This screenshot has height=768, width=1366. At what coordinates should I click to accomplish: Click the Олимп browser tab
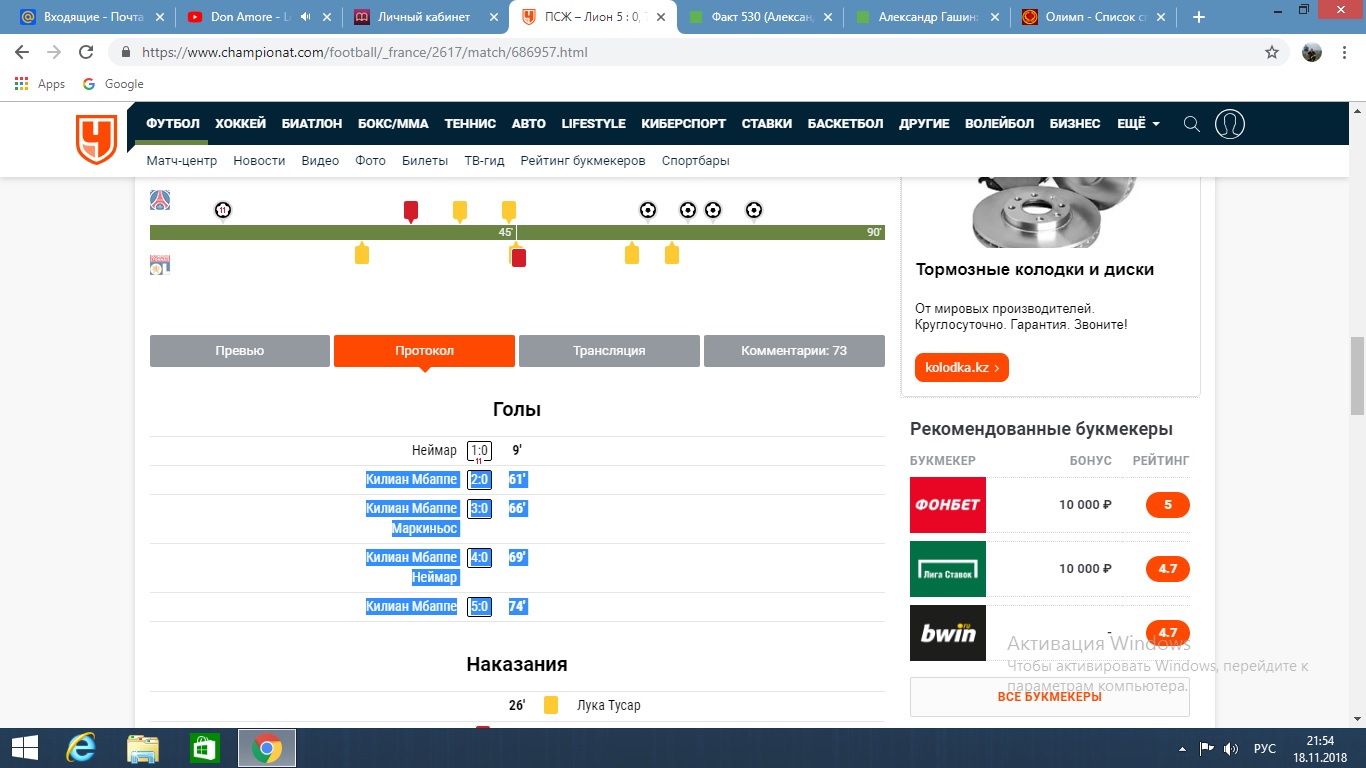(1092, 17)
